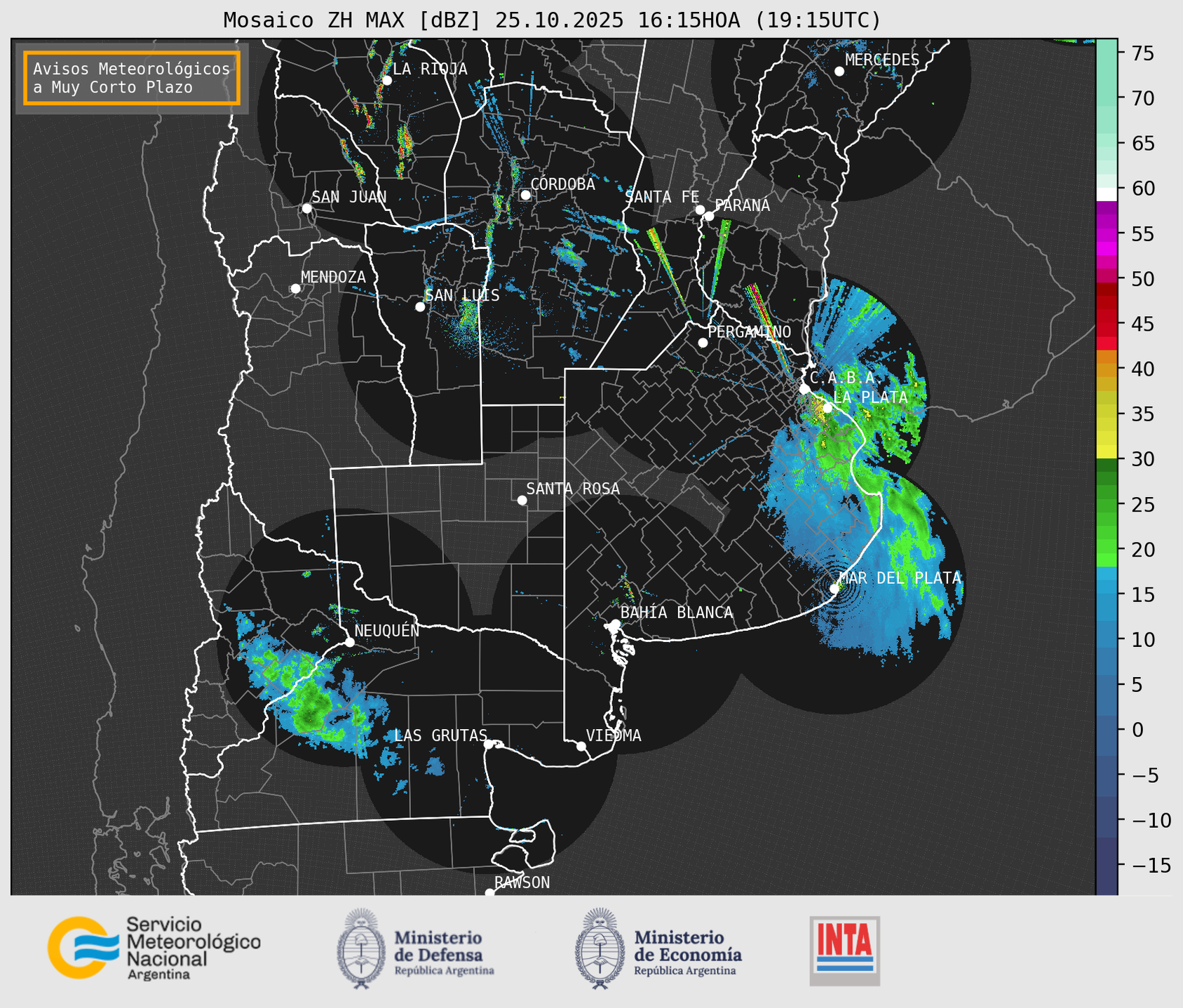The image size is (1183, 1008).
Task: Click the yellow 30 dBZ band on colorbar
Action: click(1106, 452)
